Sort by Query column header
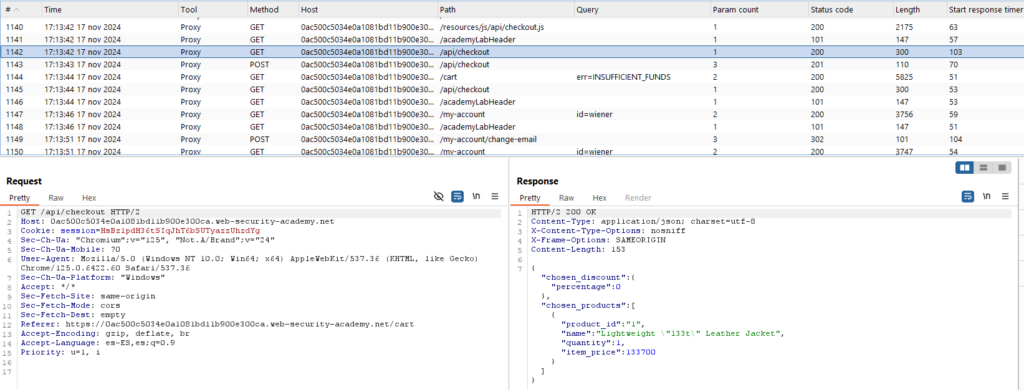This screenshot has height=390, width=1024. pos(642,10)
